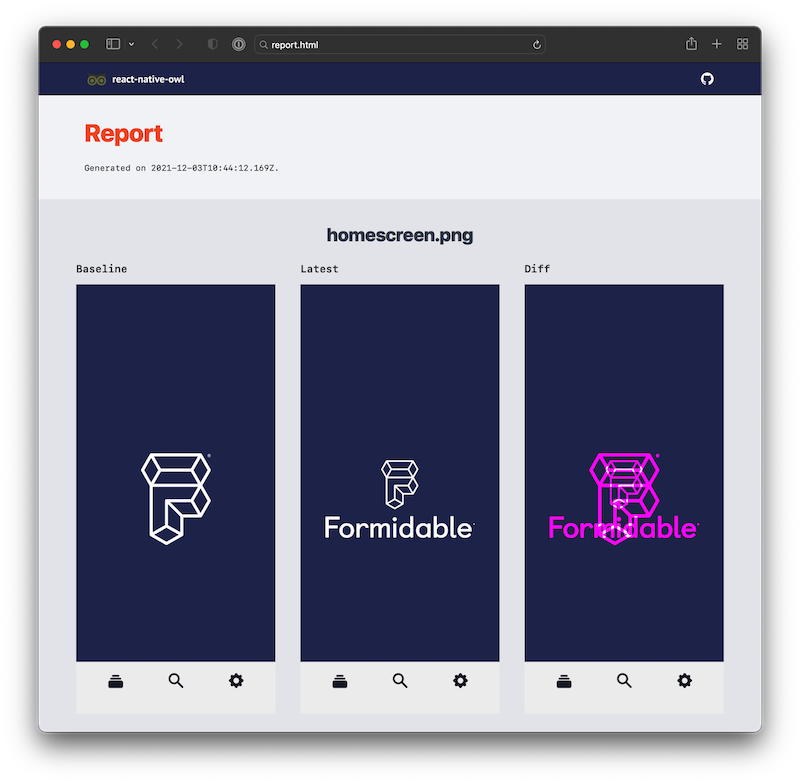Click the Baseline screenshot image
The width and height of the screenshot is (800, 783).
tap(176, 498)
